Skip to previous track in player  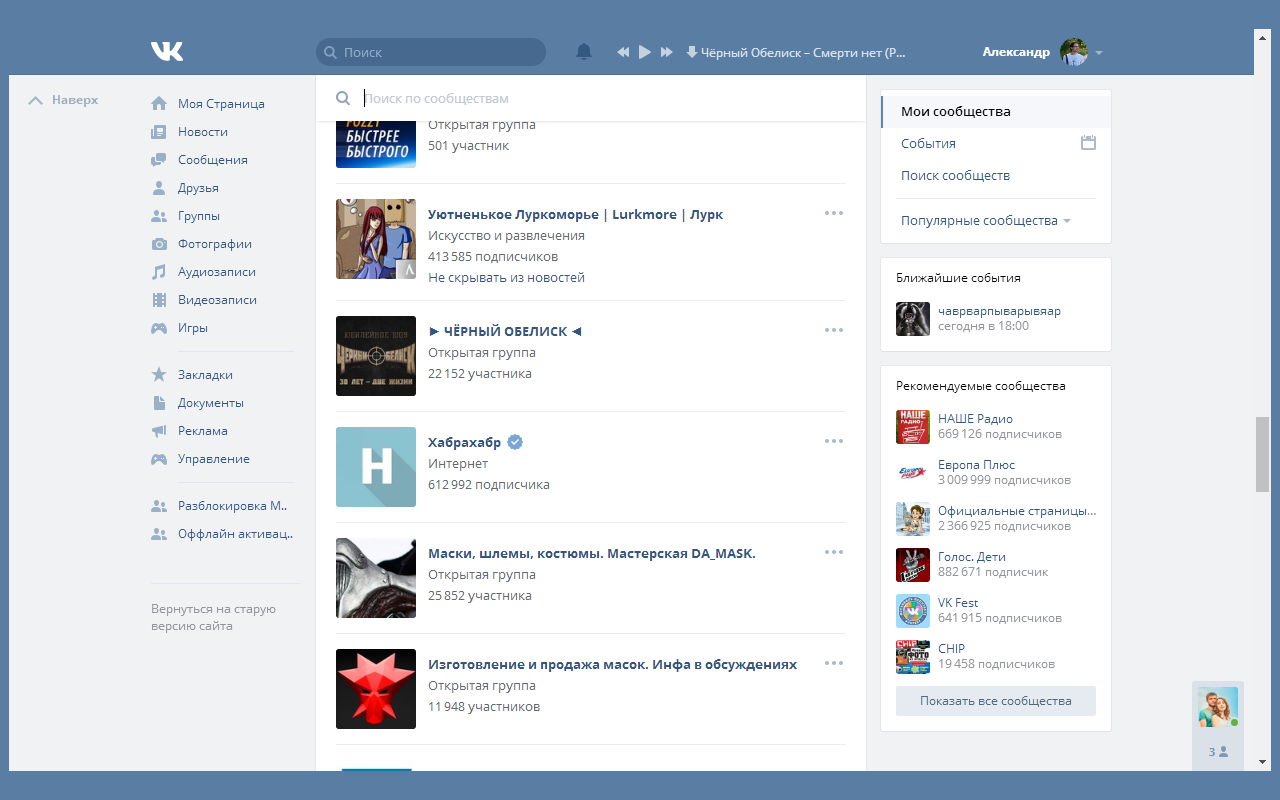tap(623, 52)
